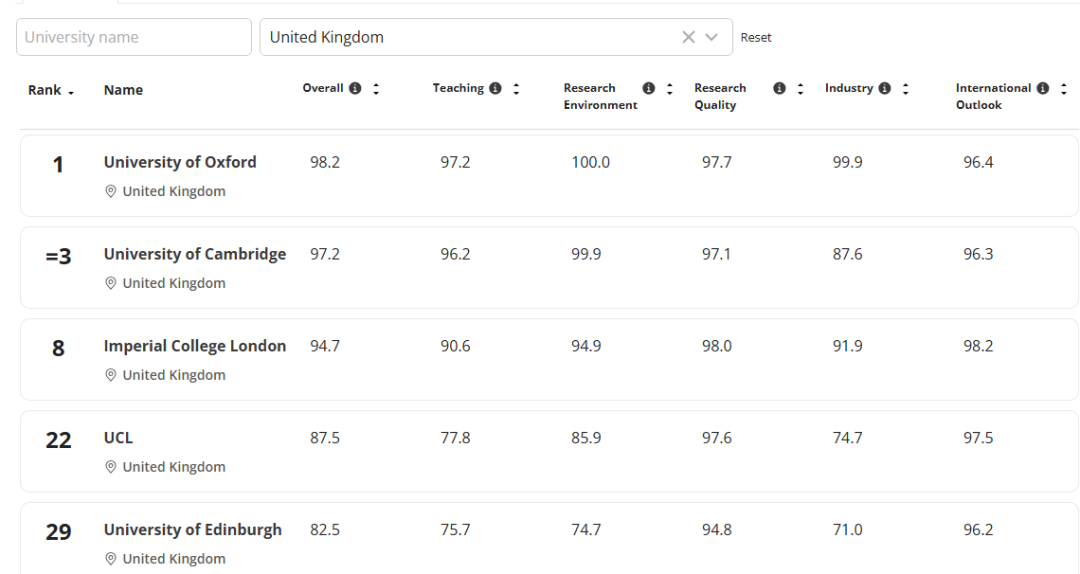Screen dimensions: 1080x574
Task: Click the Reset filters link
Action: (x=756, y=38)
